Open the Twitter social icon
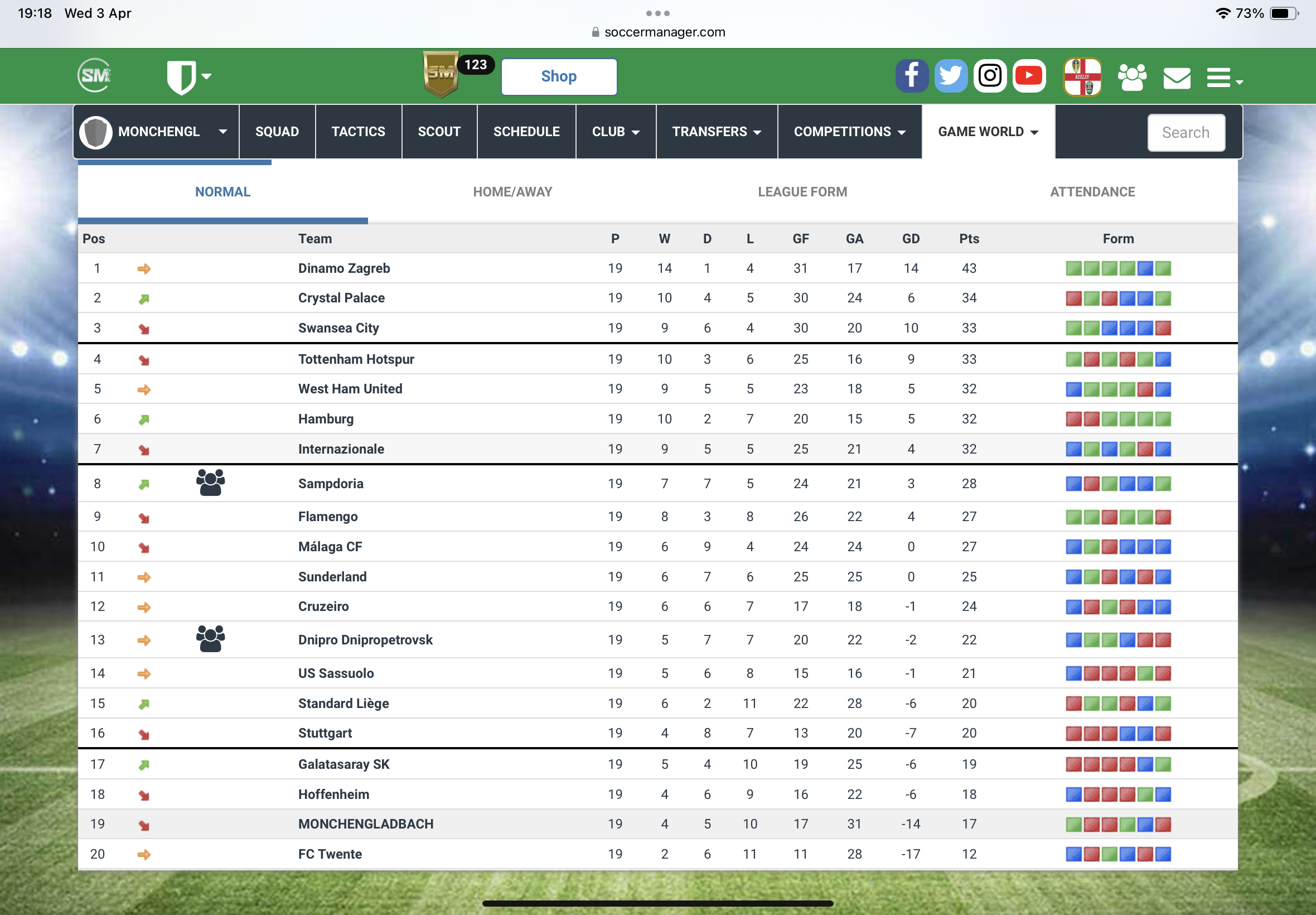This screenshot has height=915, width=1316. pyautogui.click(x=951, y=76)
